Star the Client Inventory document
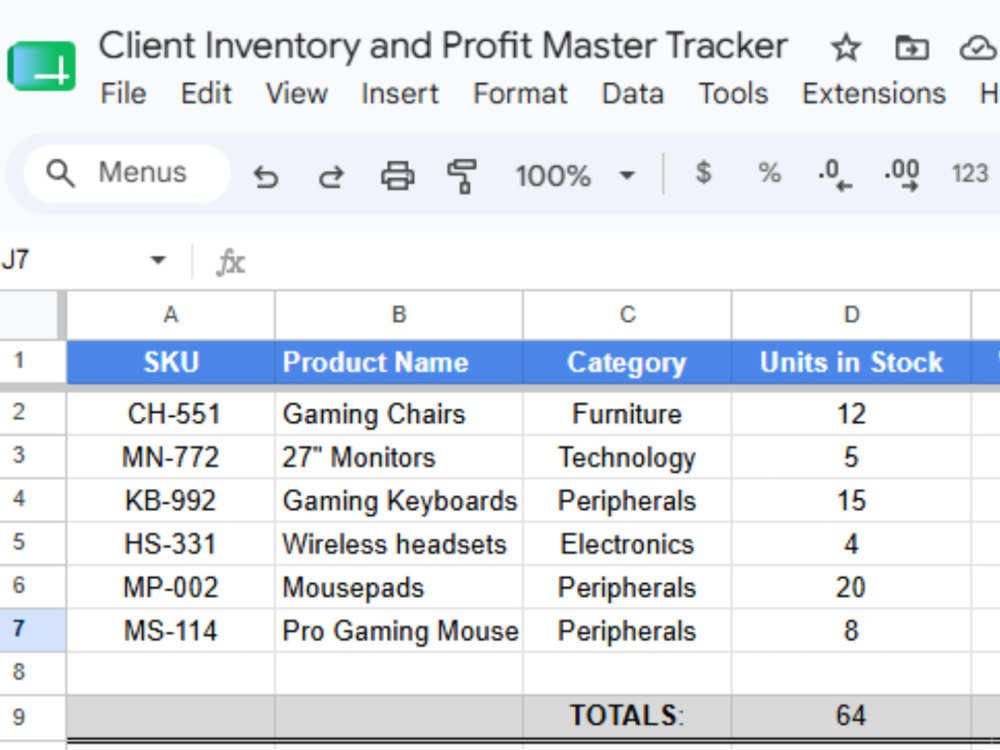1000x750 pixels. [846, 48]
